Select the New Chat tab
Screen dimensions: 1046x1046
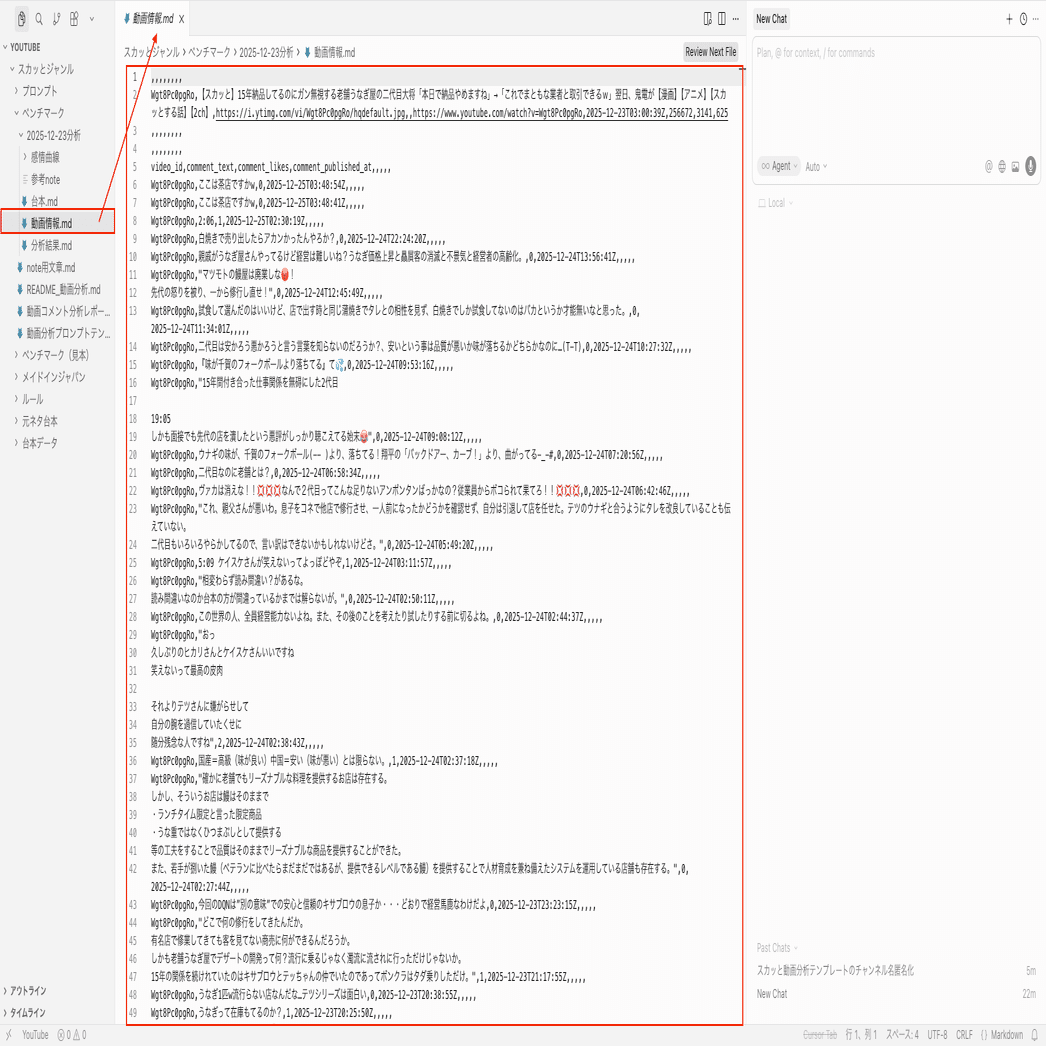pos(772,19)
